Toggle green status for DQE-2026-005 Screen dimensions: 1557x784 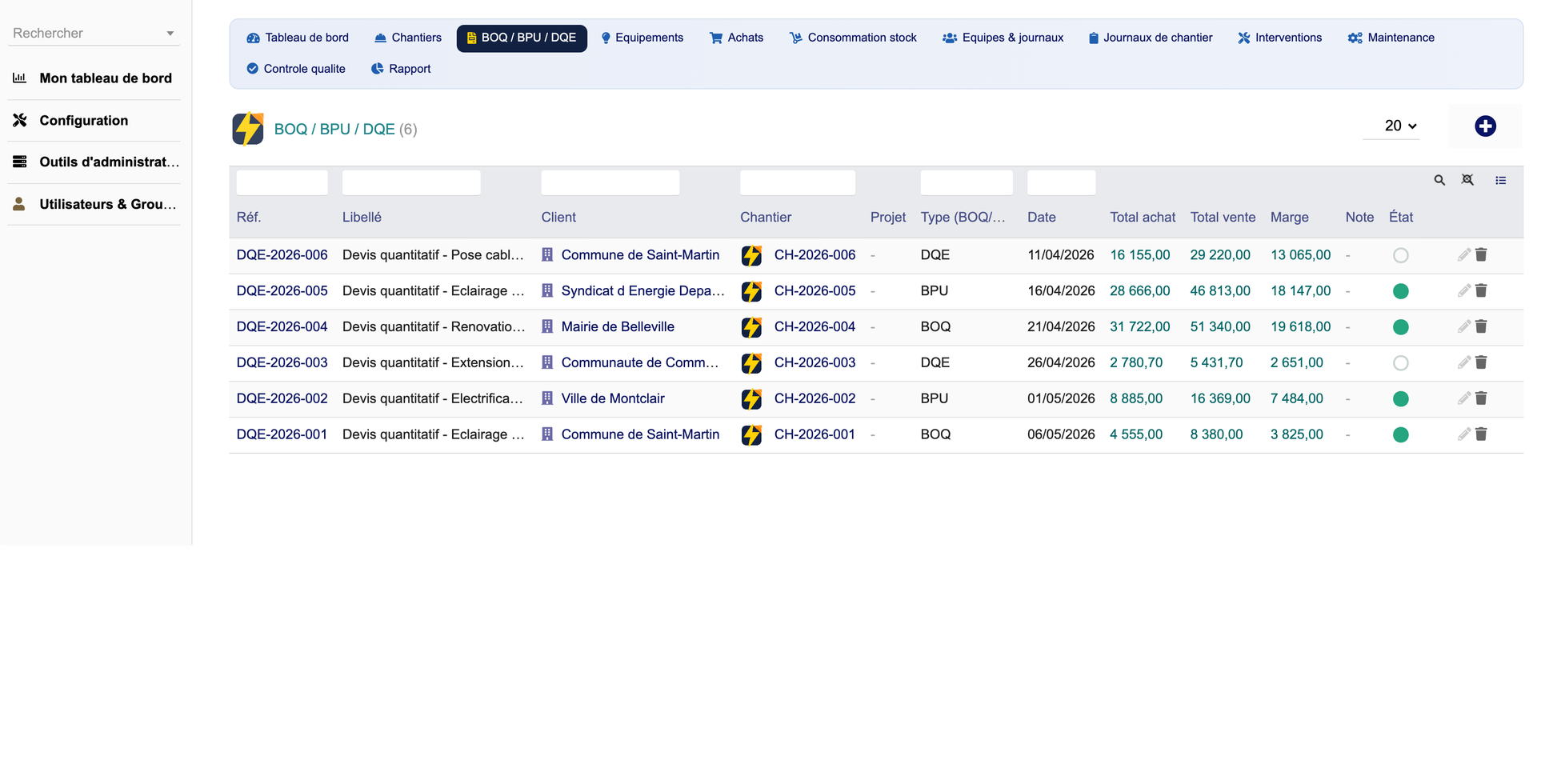click(1400, 292)
